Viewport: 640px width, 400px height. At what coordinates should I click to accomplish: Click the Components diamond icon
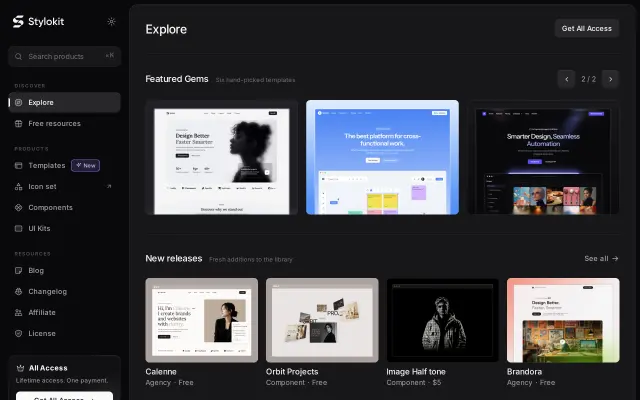point(18,207)
